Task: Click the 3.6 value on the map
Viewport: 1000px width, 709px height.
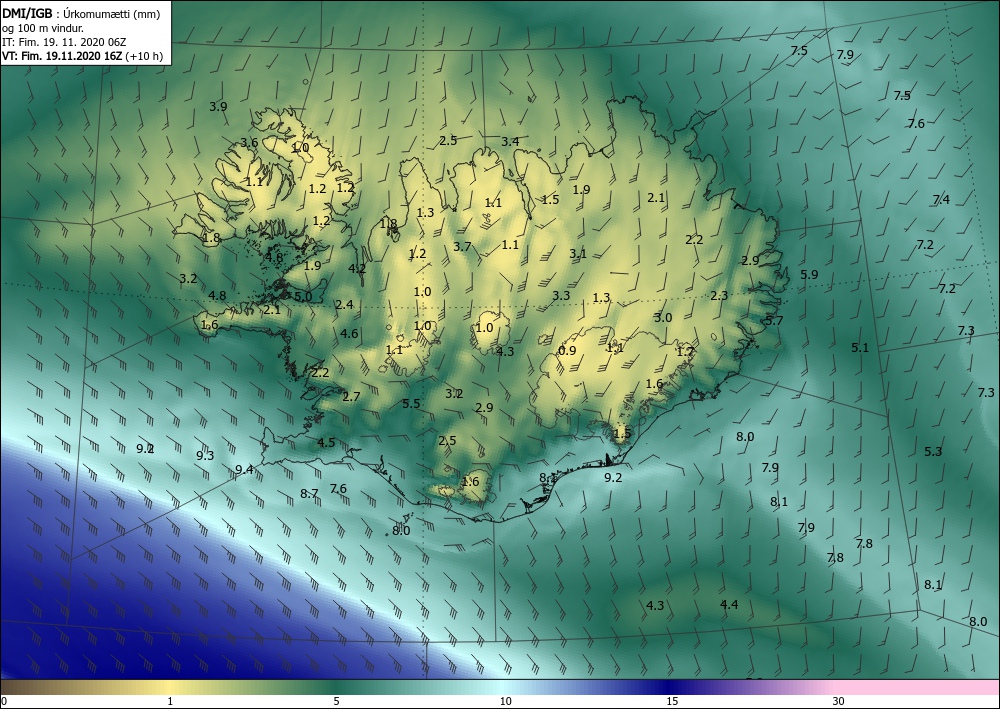Action: click(249, 142)
